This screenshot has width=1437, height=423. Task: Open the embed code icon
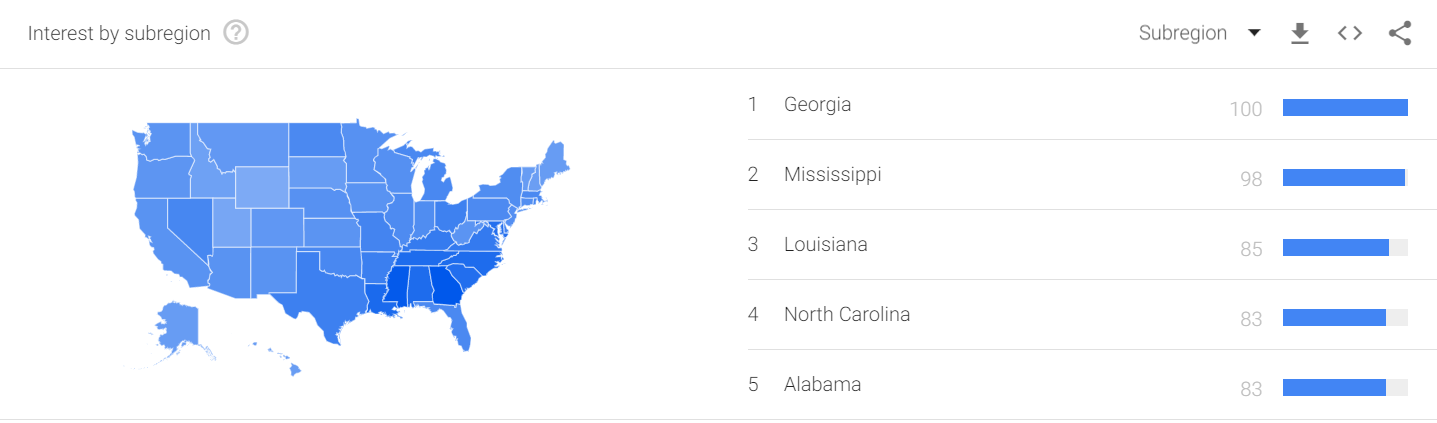(x=1350, y=33)
